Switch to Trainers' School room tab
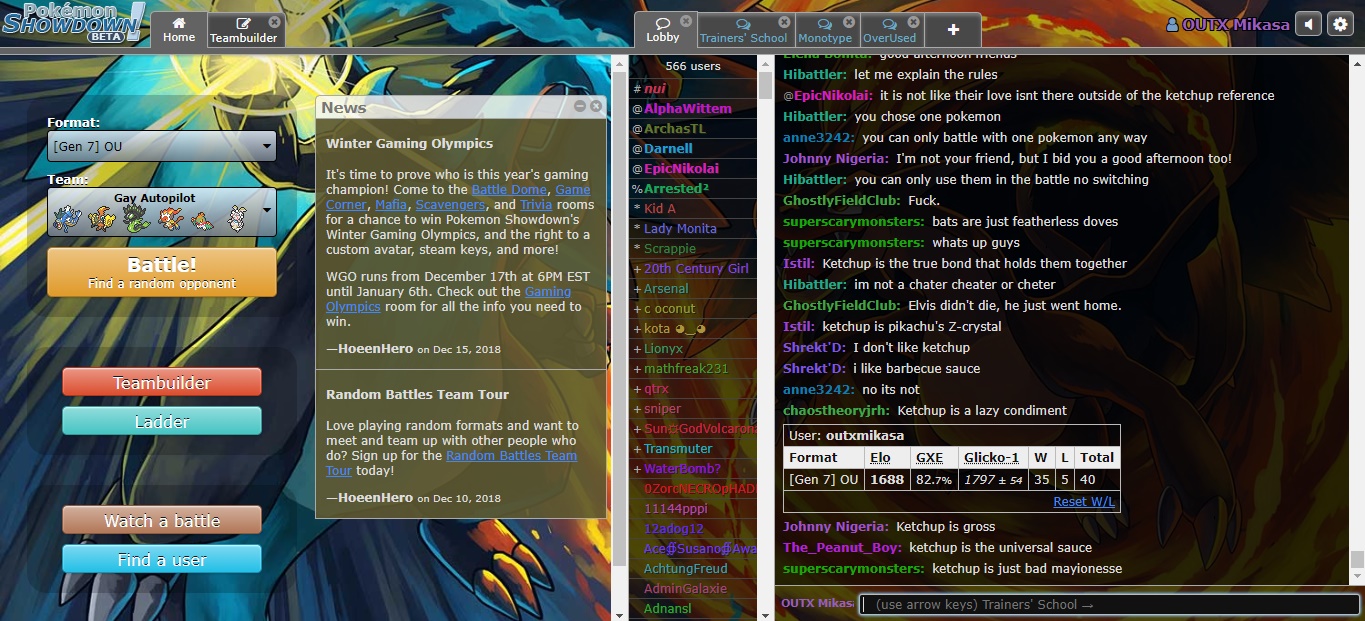Image resolution: width=1365 pixels, height=621 pixels. [x=743, y=30]
